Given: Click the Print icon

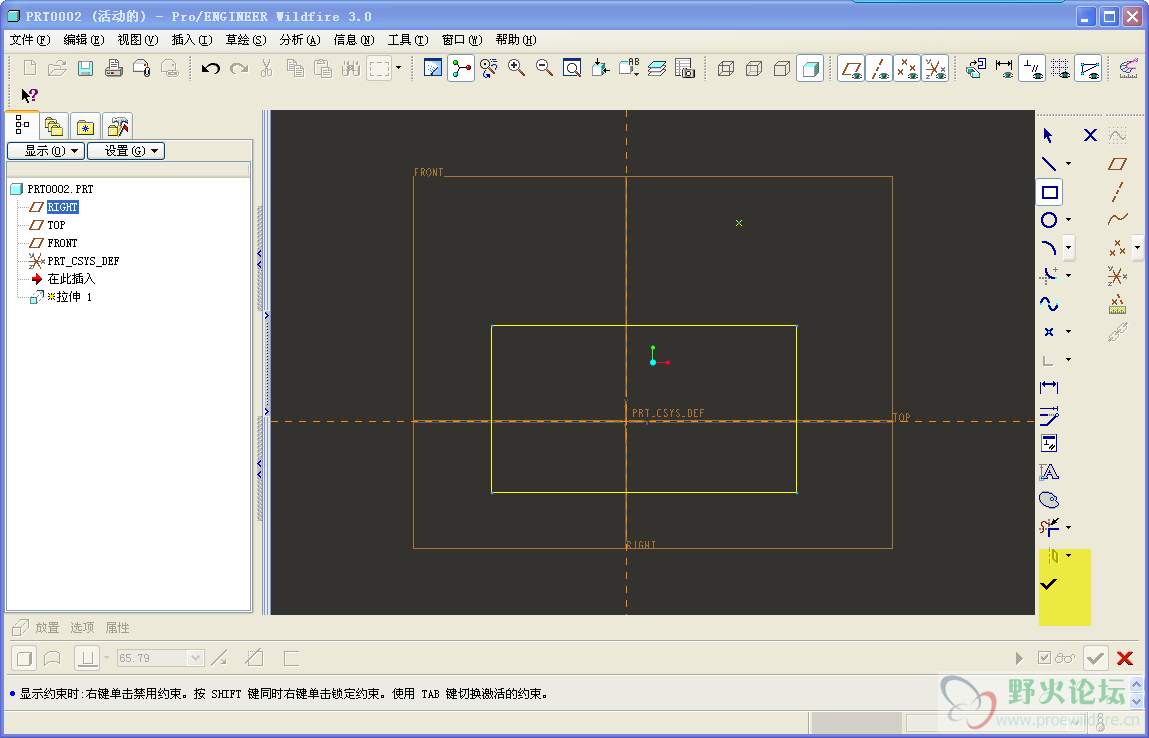Looking at the screenshot, I should click(113, 69).
